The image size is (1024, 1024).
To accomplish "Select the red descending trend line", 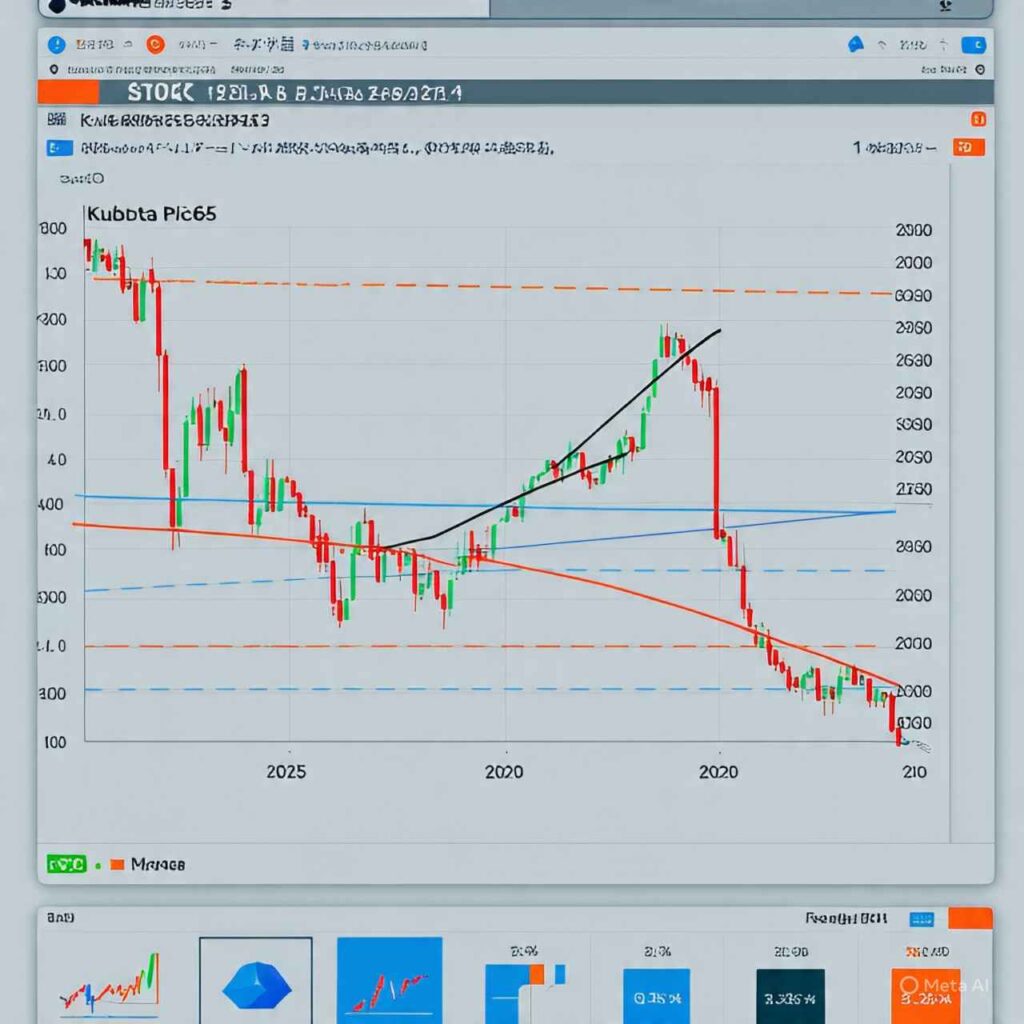I will click(487, 562).
